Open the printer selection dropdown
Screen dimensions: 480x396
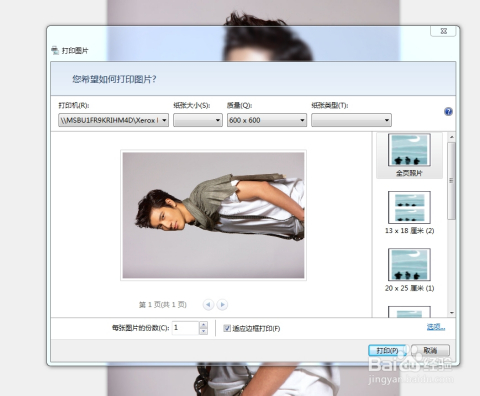113,120
